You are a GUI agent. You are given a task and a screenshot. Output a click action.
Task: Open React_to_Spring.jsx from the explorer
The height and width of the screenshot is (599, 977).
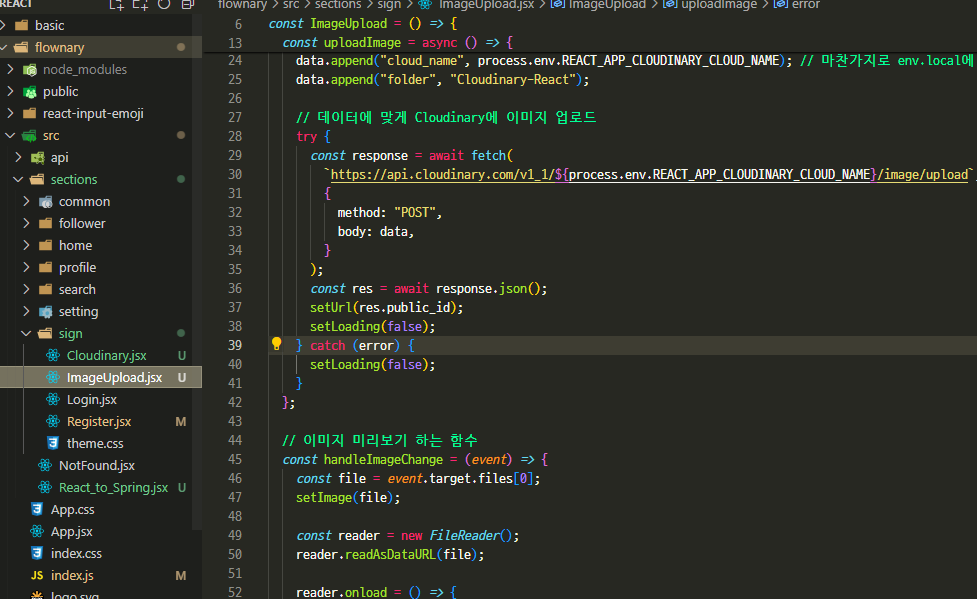click(x=113, y=487)
